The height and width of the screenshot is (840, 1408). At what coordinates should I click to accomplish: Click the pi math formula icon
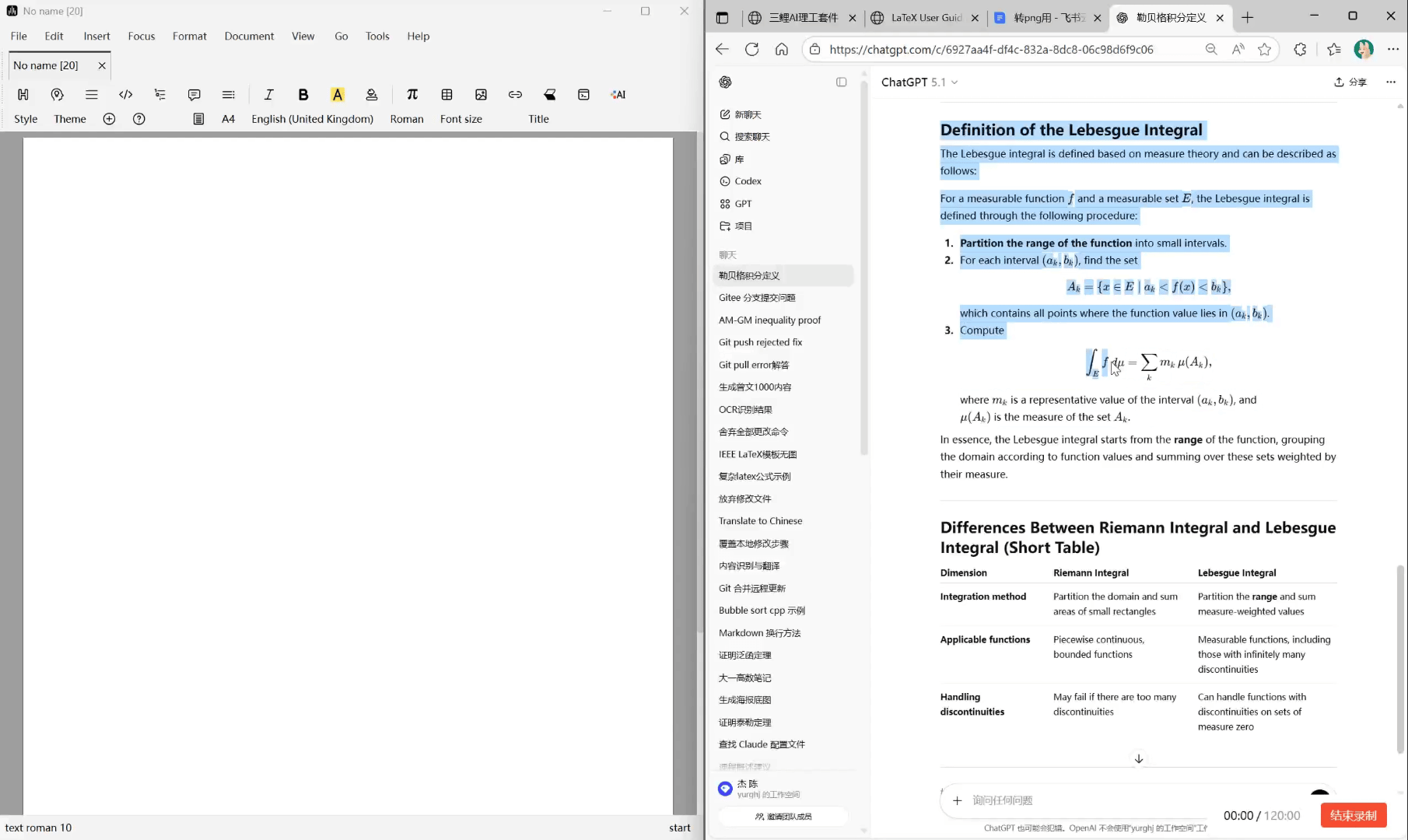(x=412, y=95)
